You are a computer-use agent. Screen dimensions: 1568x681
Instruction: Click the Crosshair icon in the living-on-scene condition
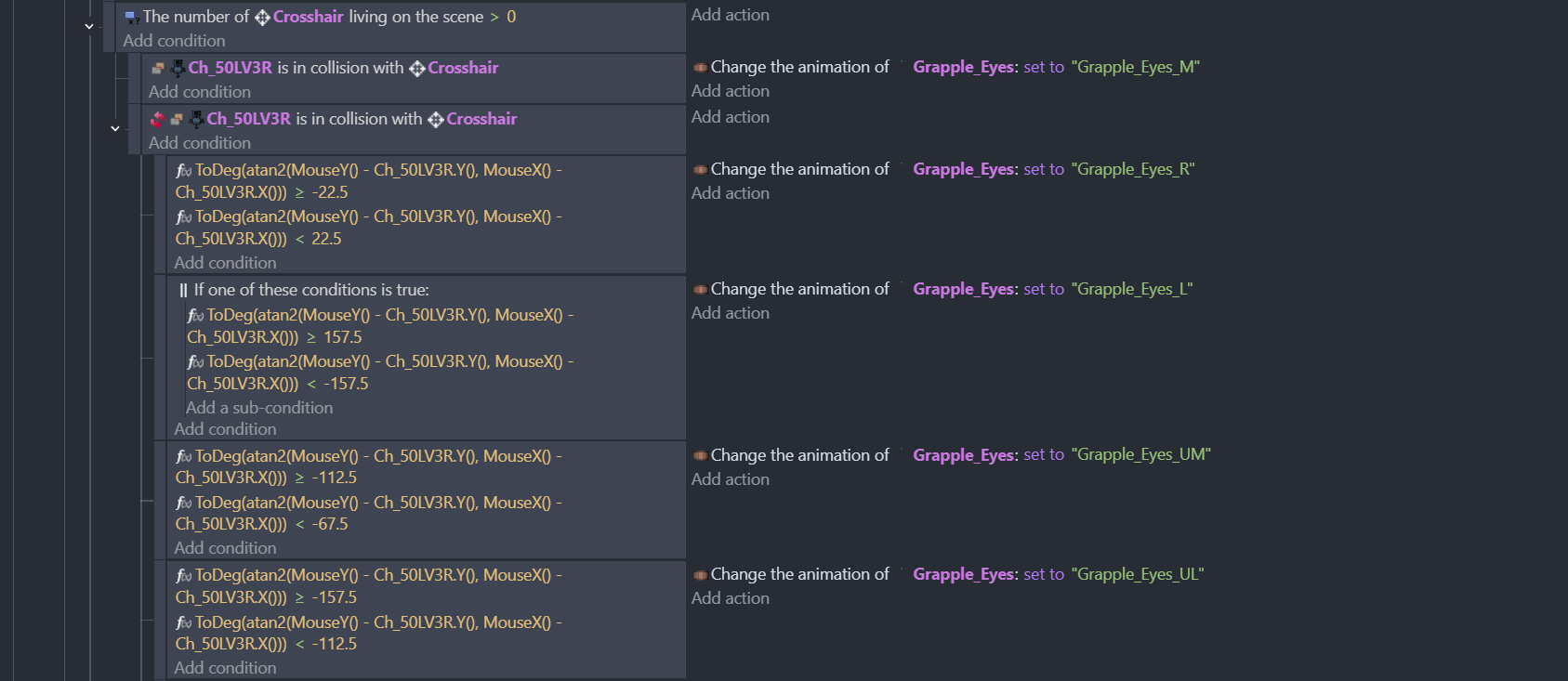(x=262, y=18)
